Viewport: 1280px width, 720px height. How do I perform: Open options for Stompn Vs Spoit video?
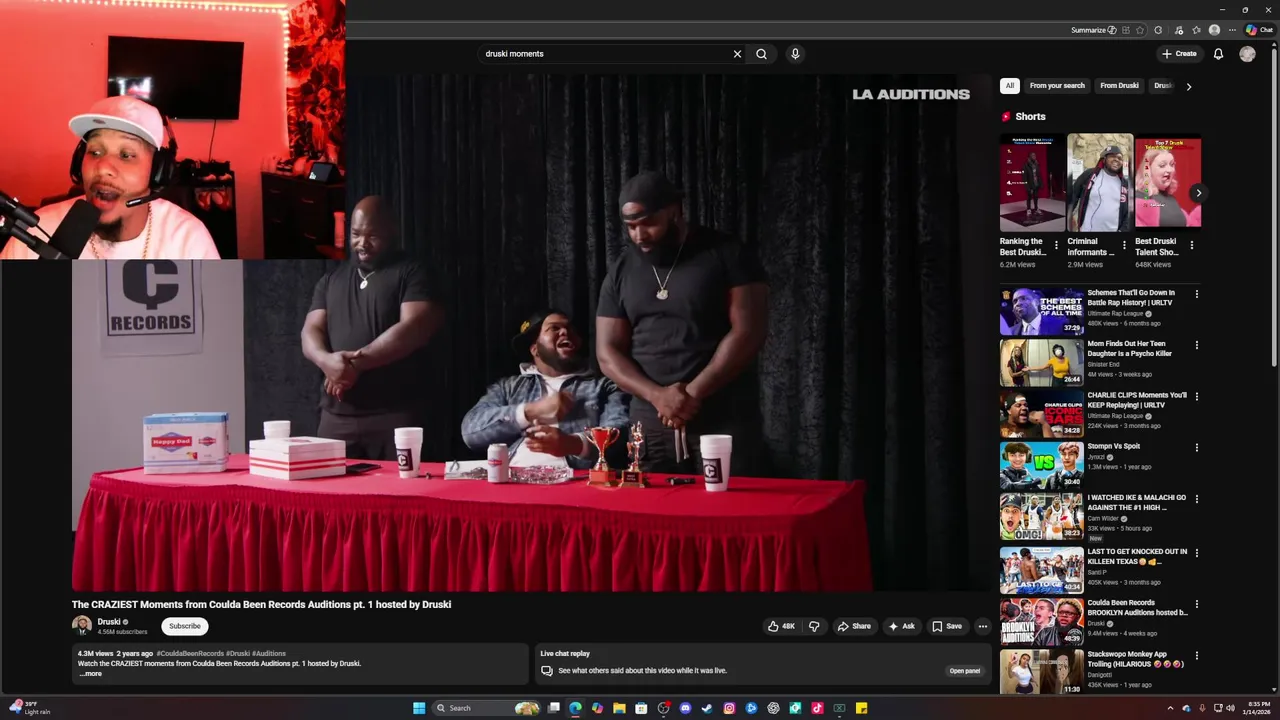[1196, 447]
